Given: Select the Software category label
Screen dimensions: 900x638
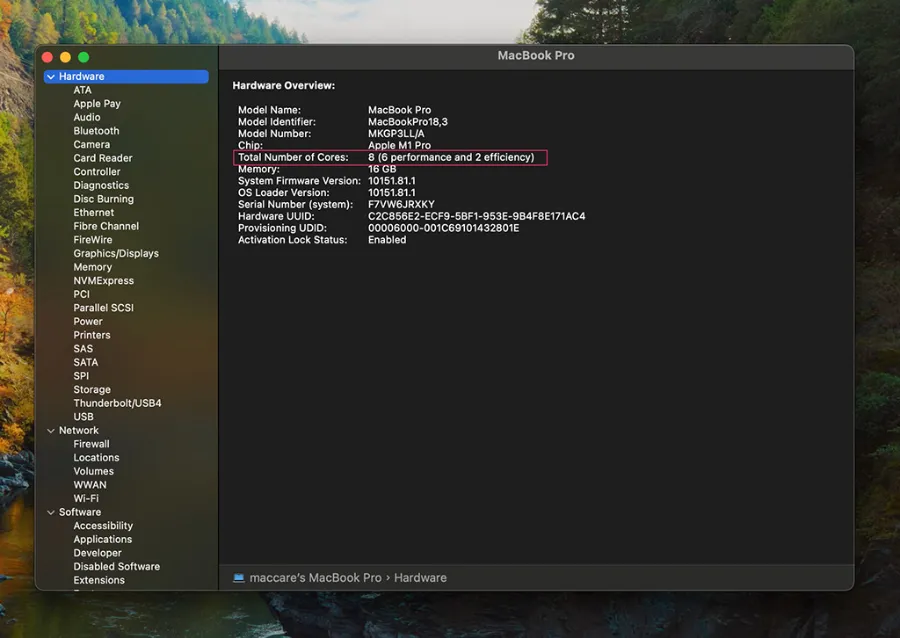Looking at the screenshot, I should click(80, 512).
